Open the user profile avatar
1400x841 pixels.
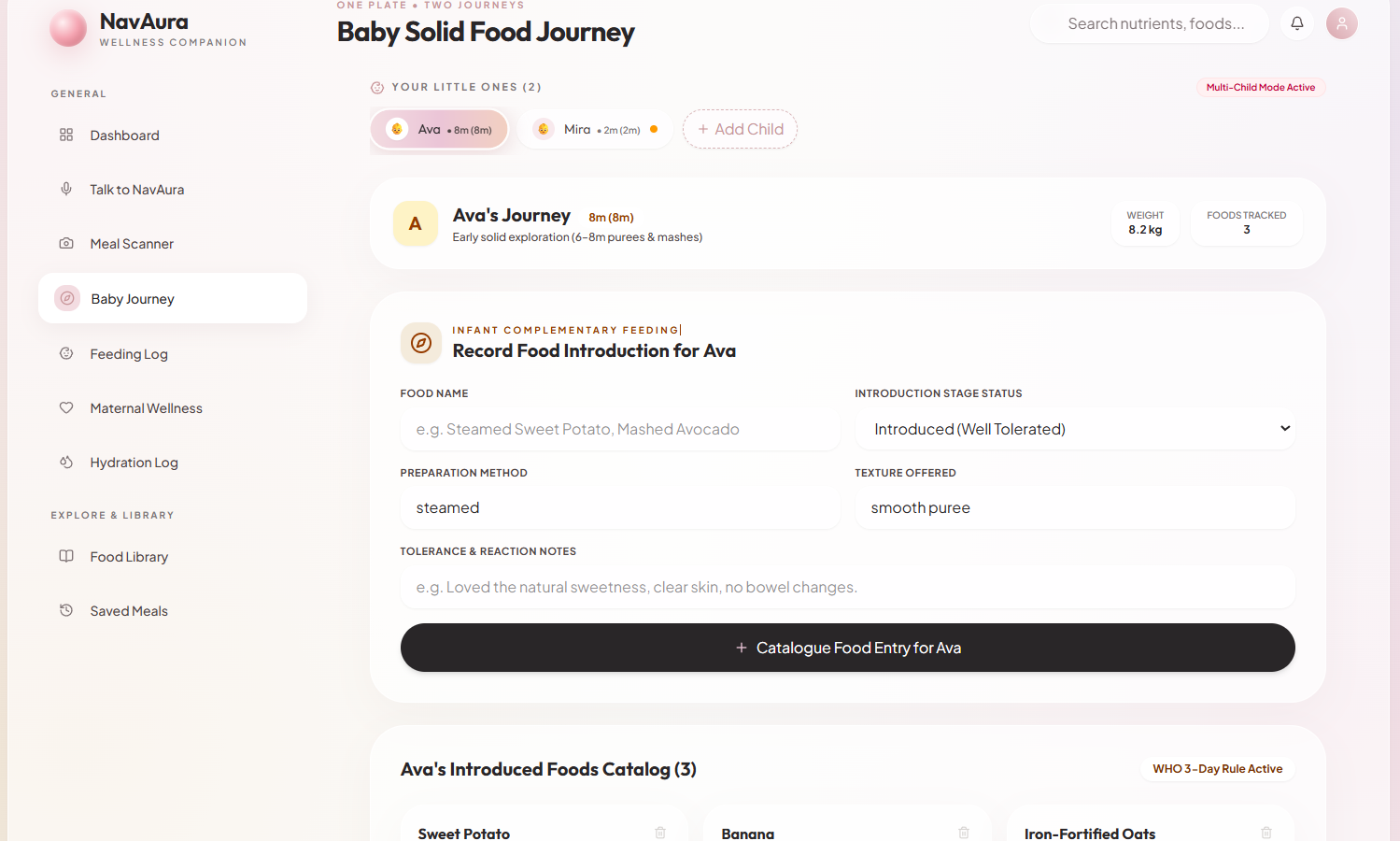(1341, 23)
